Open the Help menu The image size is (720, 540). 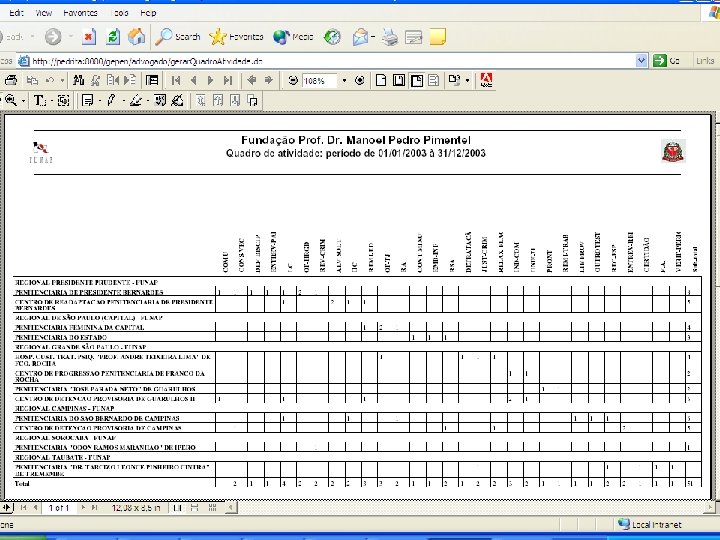(148, 13)
